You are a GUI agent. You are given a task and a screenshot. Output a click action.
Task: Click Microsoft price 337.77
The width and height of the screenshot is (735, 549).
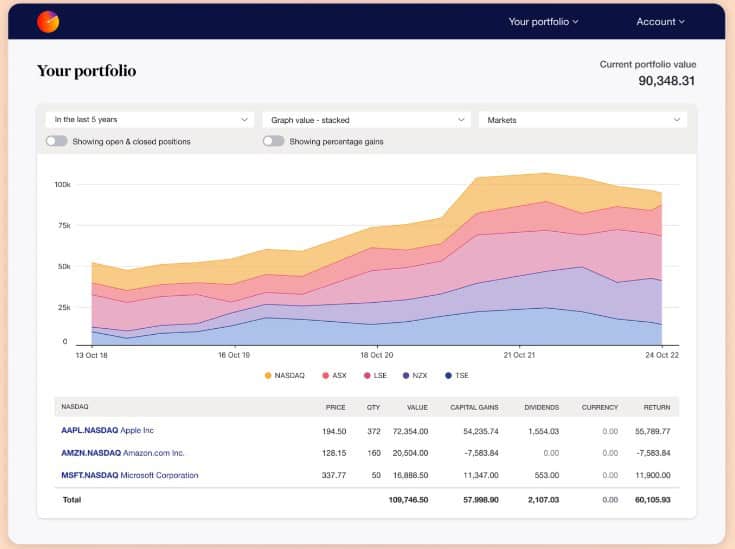(334, 475)
